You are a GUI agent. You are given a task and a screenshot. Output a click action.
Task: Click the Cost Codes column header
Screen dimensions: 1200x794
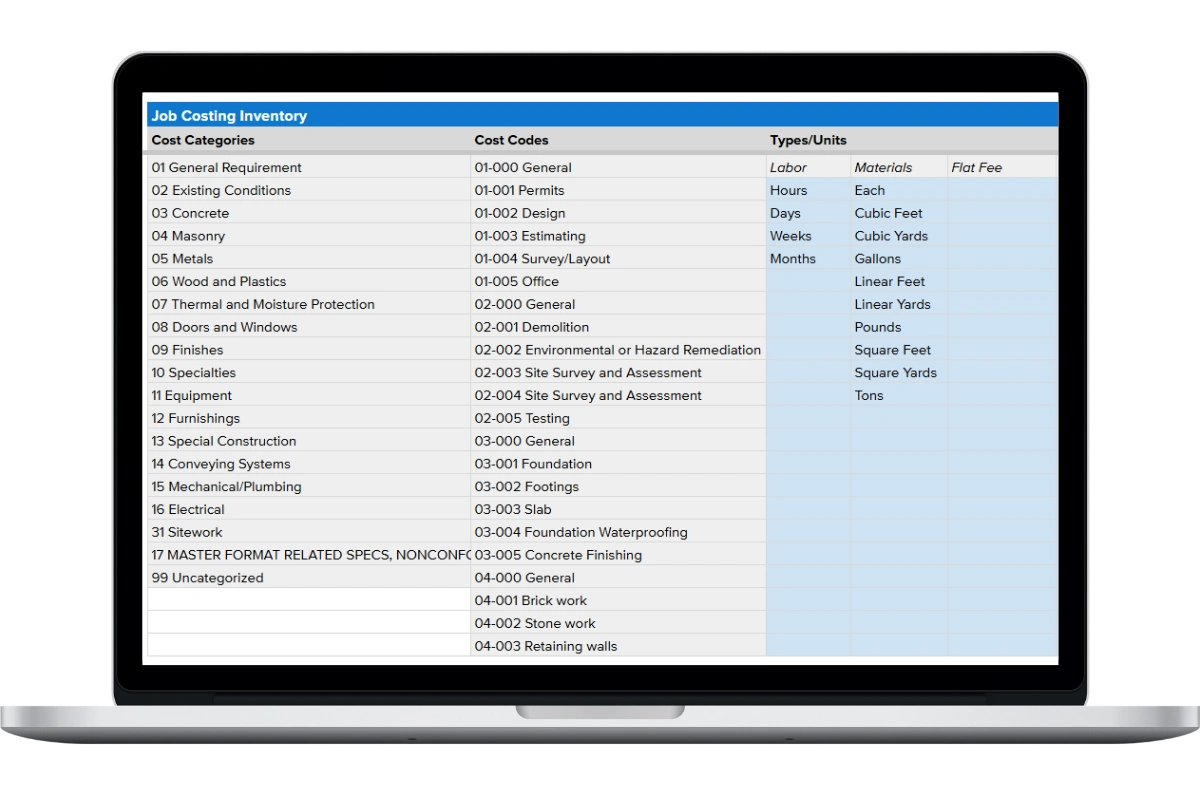coord(618,140)
